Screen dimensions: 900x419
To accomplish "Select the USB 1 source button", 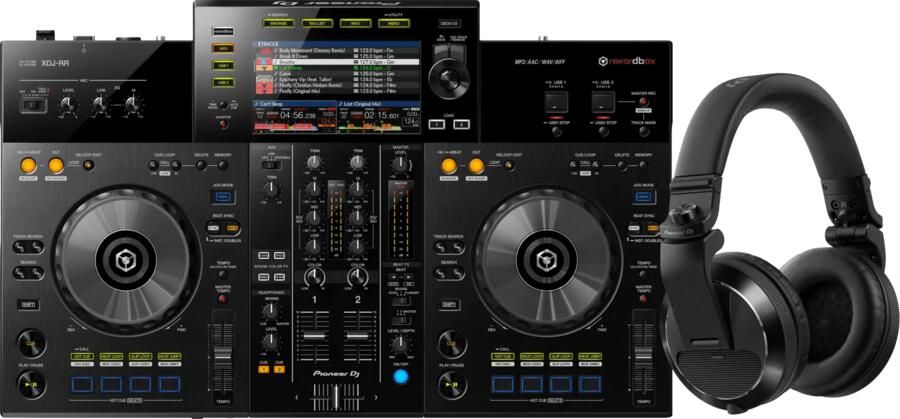I will [x=222, y=65].
